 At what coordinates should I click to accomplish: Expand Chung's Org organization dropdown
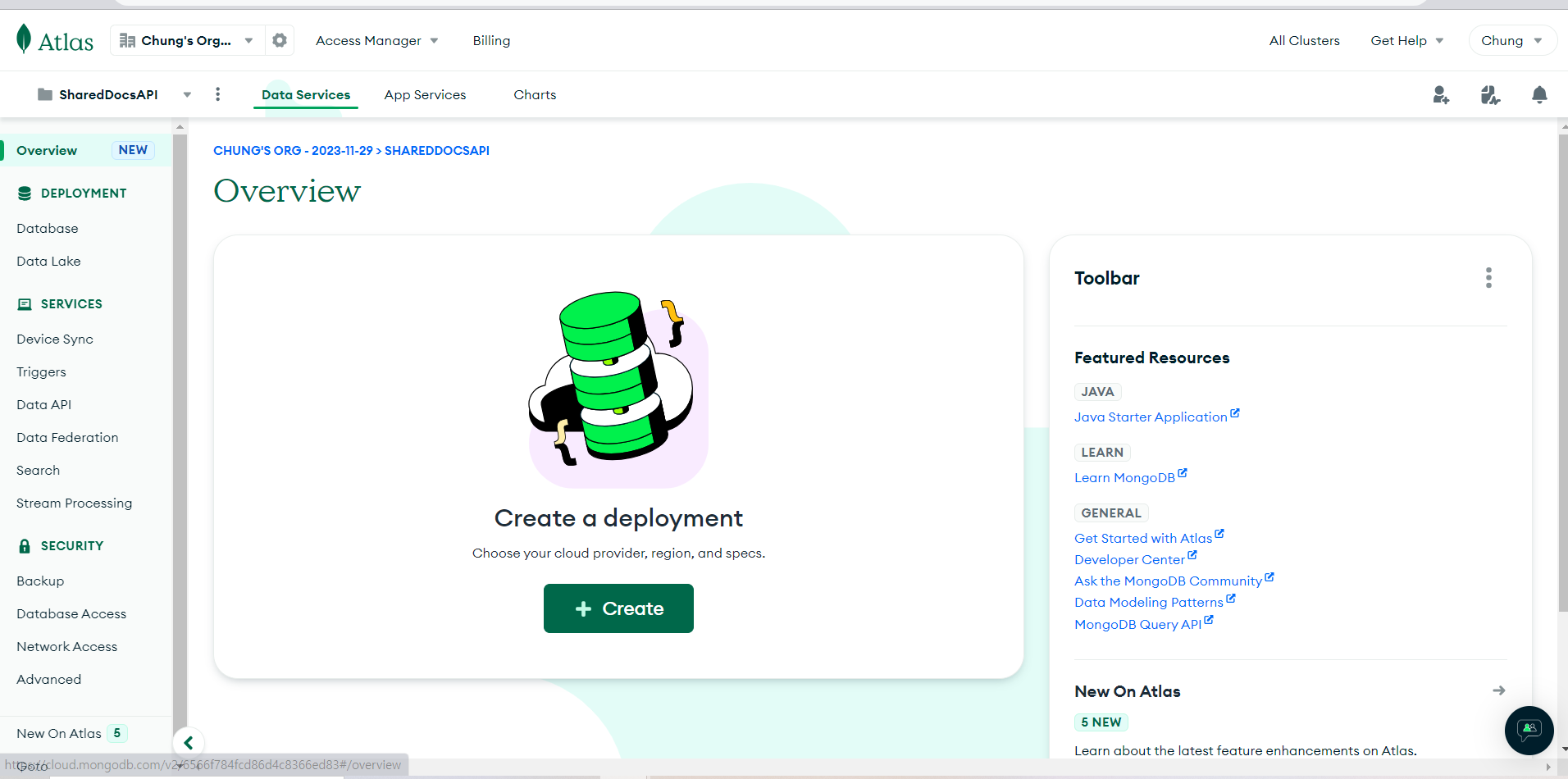click(248, 40)
